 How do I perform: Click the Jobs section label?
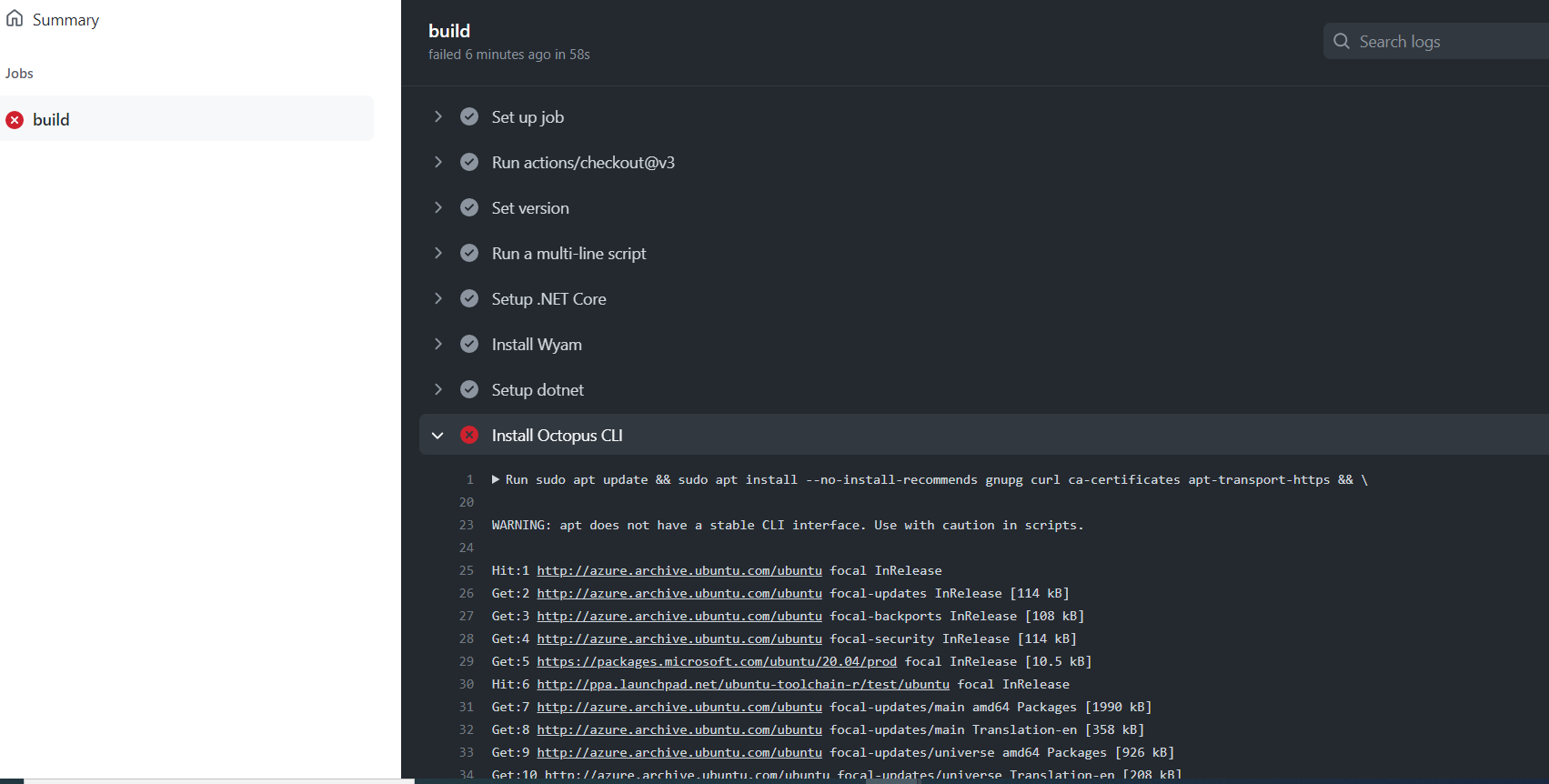click(19, 74)
